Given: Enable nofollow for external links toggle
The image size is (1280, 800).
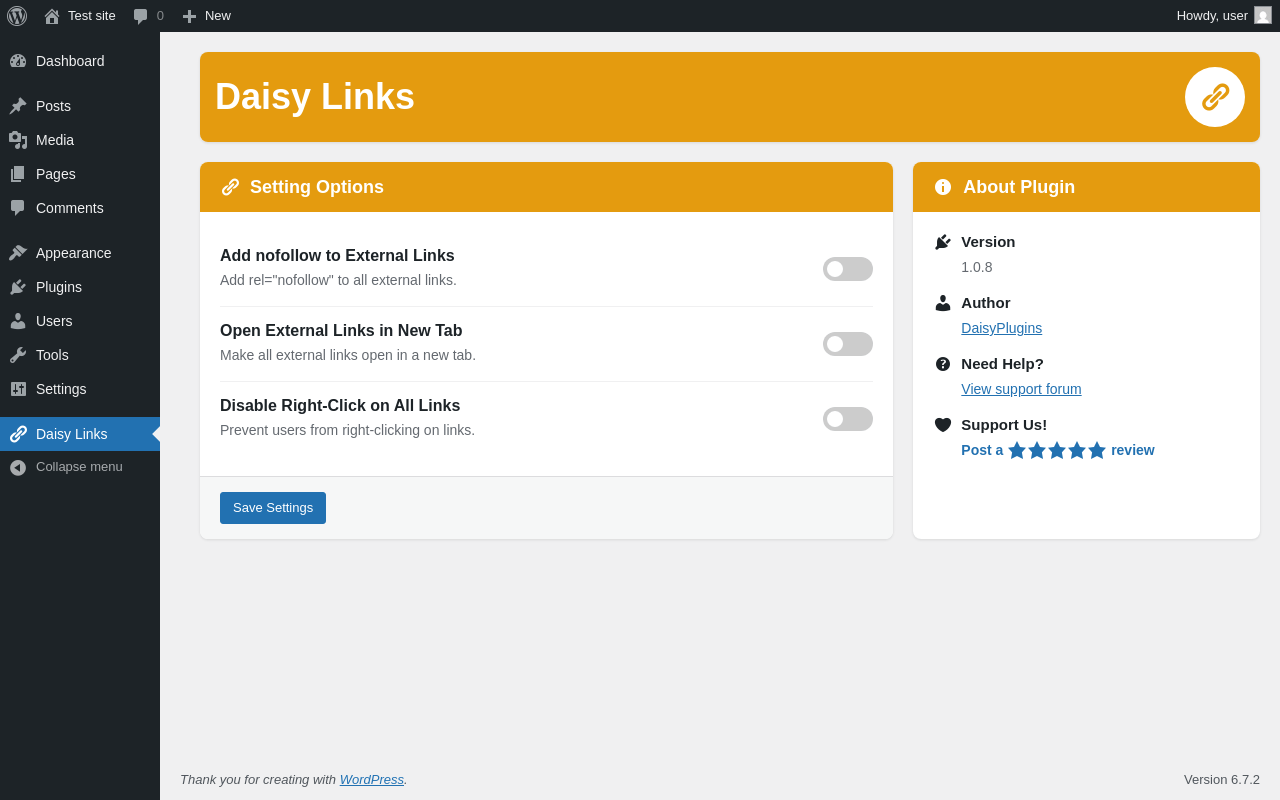Looking at the screenshot, I should [848, 269].
